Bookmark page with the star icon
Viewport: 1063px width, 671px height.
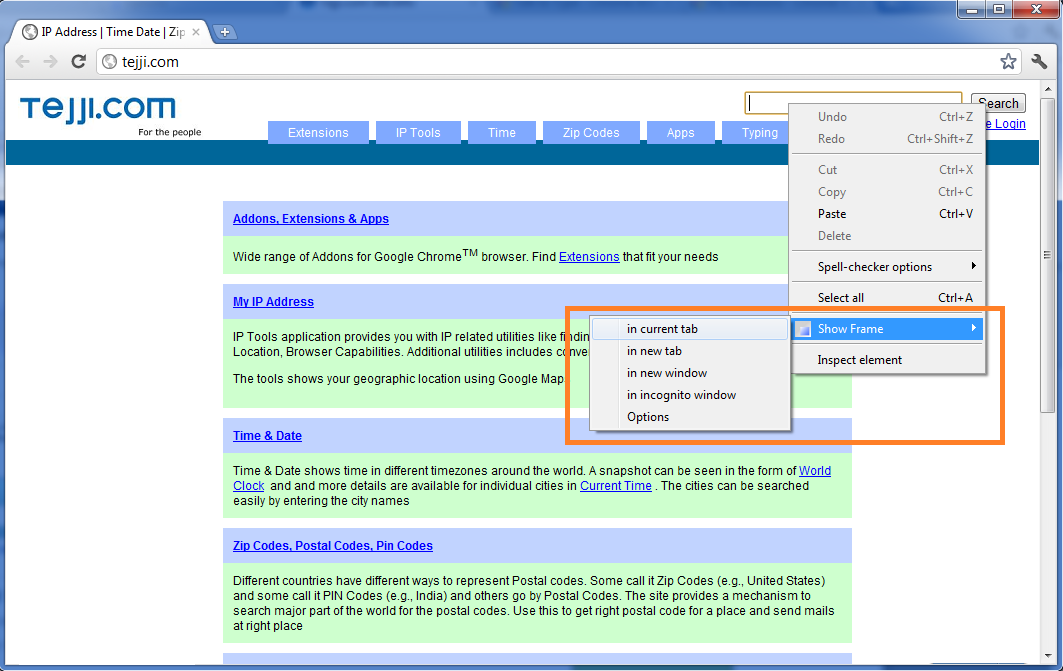pyautogui.click(x=1008, y=62)
